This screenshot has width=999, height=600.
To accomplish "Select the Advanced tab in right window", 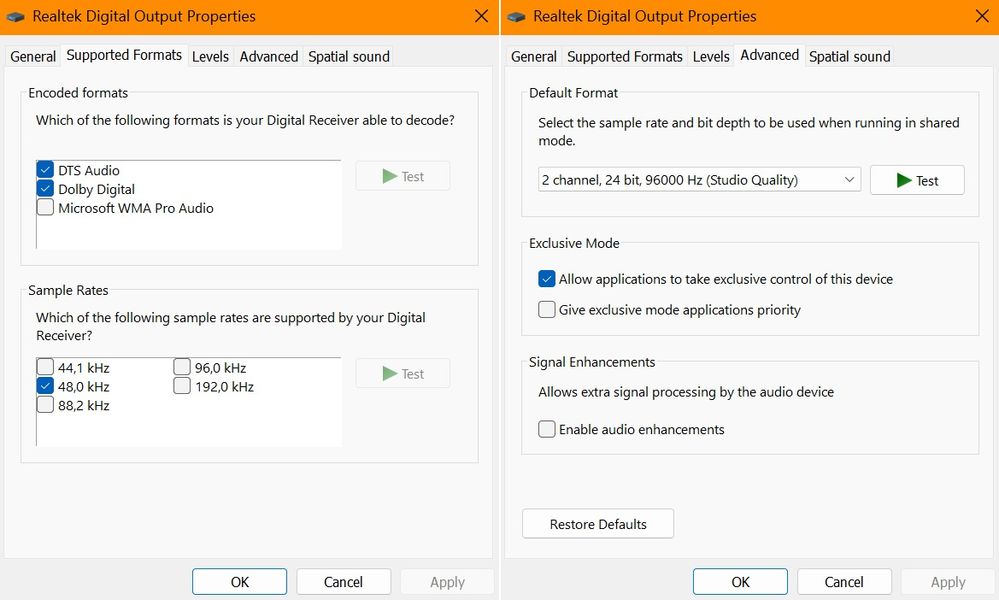I will point(770,55).
